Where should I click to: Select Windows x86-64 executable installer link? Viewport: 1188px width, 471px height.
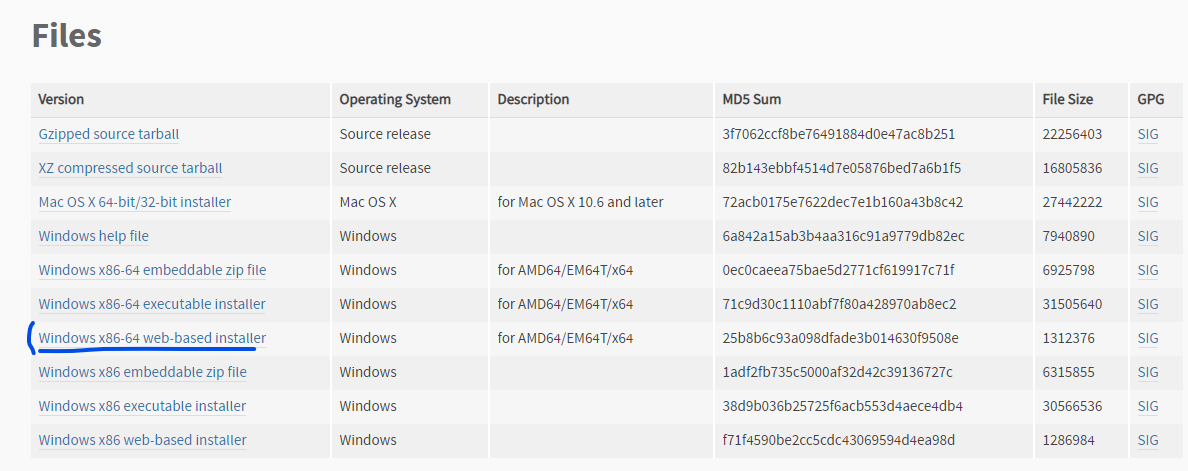(x=152, y=304)
